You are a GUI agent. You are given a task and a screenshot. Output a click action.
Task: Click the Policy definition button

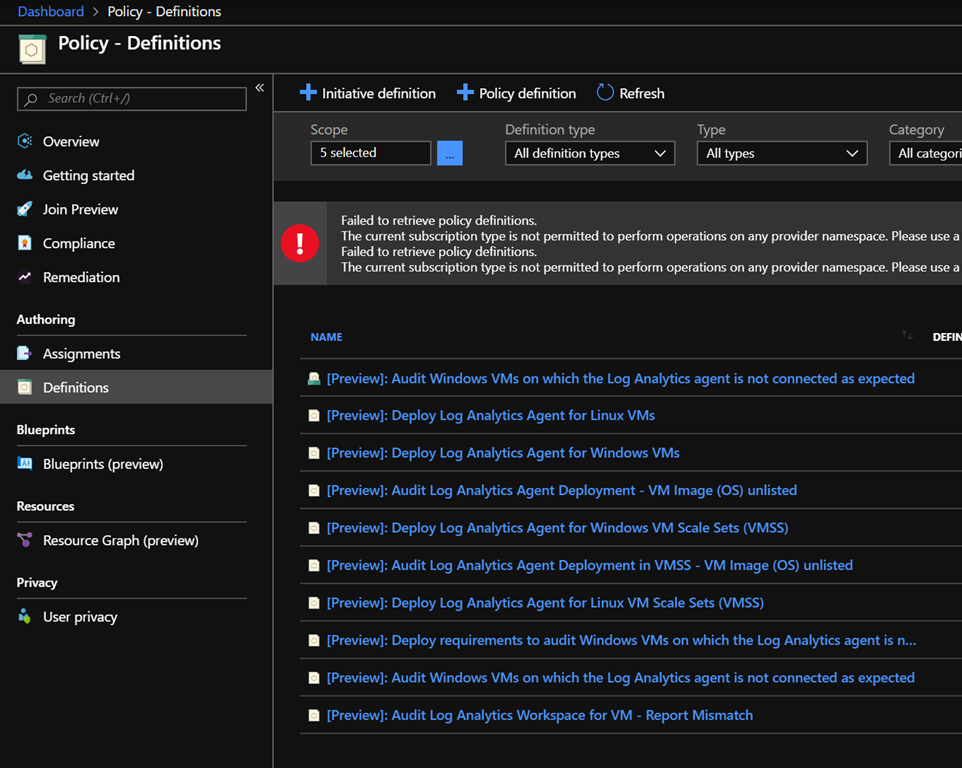click(516, 93)
